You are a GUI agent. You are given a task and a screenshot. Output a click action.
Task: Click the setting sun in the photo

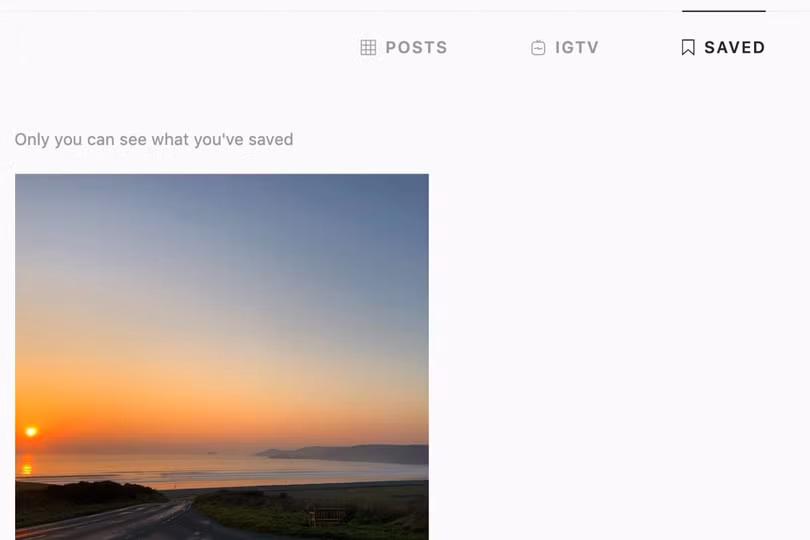(31, 431)
